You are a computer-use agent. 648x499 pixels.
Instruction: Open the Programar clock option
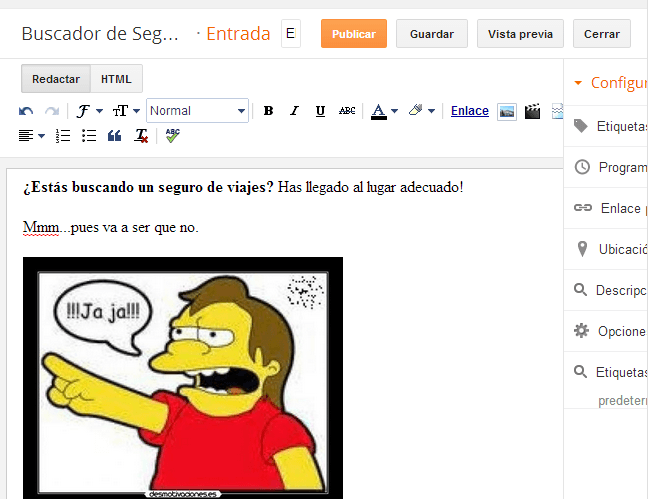pos(606,167)
